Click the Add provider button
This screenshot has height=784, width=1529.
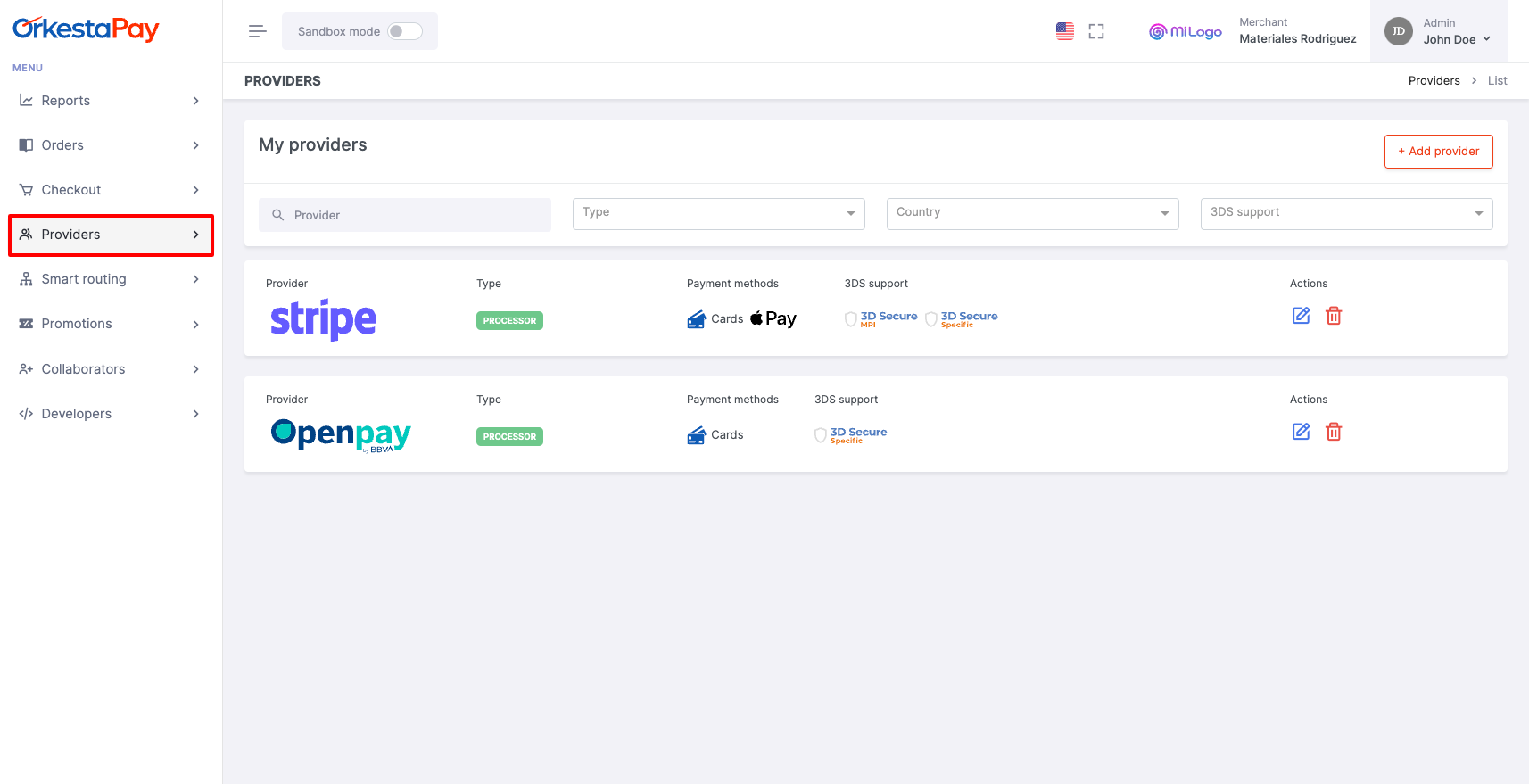[x=1438, y=152]
